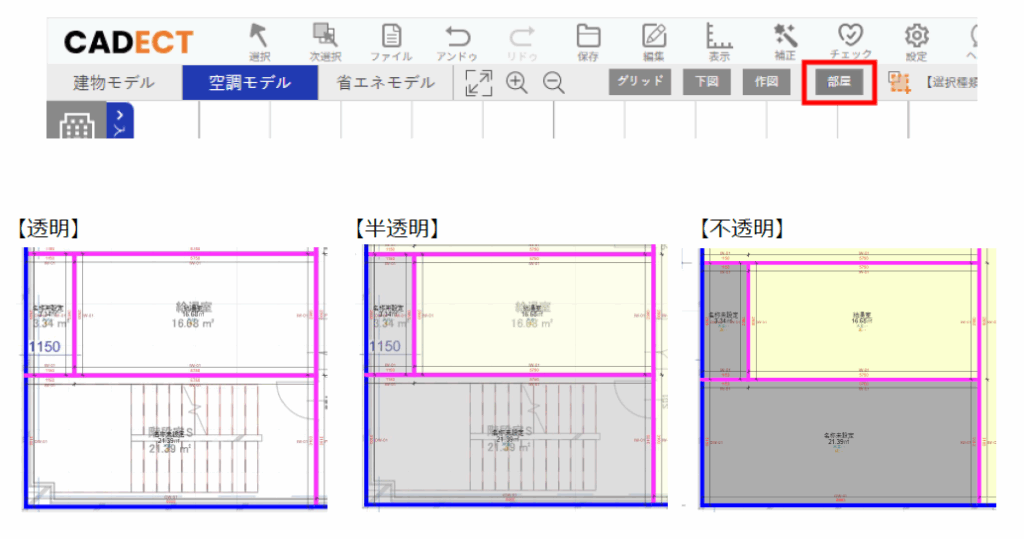Click the fit-to-screen expand arrows icon

(479, 83)
